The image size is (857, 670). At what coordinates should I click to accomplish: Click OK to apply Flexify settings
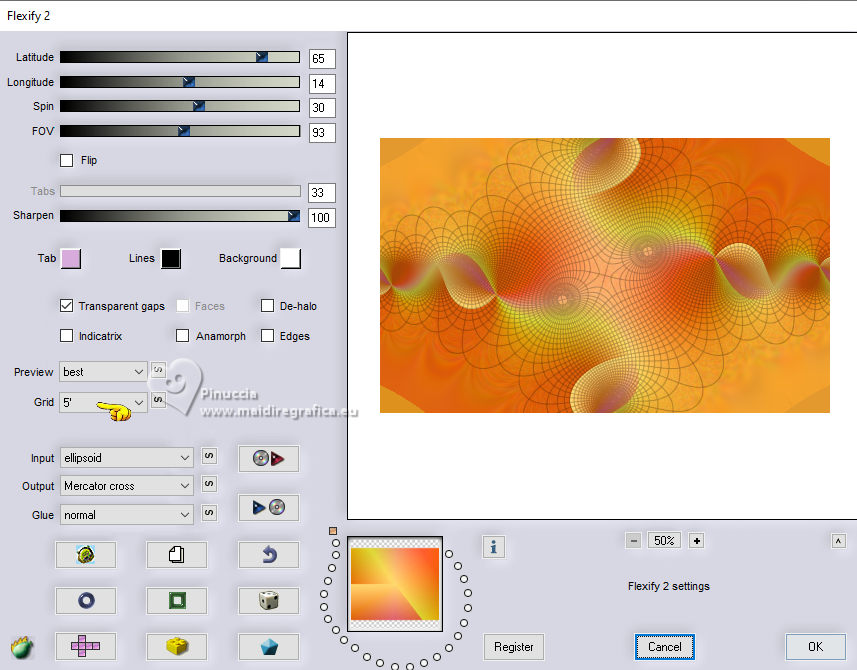pyautogui.click(x=815, y=647)
